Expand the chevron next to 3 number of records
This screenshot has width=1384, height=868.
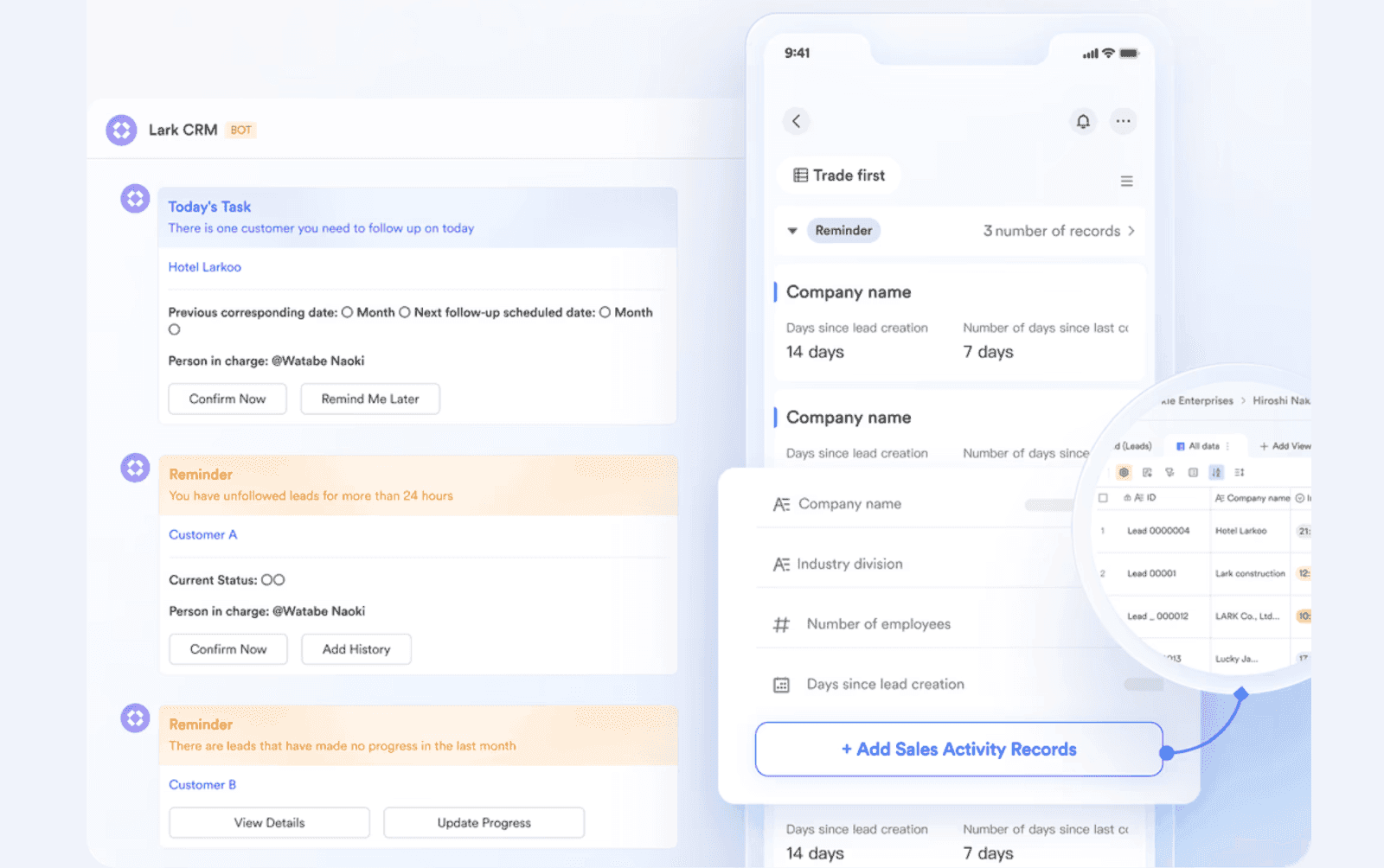point(1131,230)
